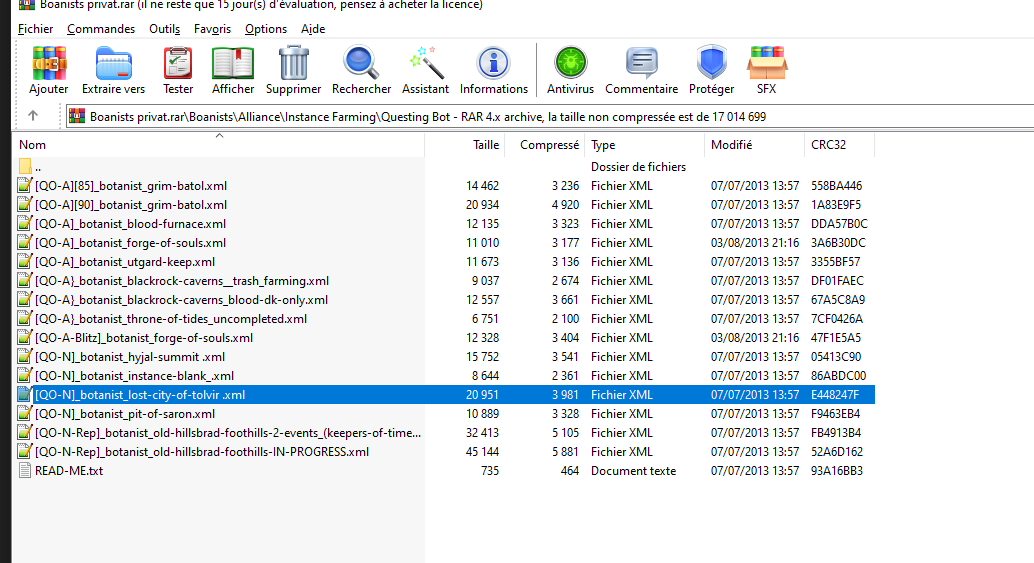Viewport: 1034px width, 563px height.
Task: Click icon of [QO-A-Blitz]_botanist_forge-of-souls.xml
Action: pos(25,338)
